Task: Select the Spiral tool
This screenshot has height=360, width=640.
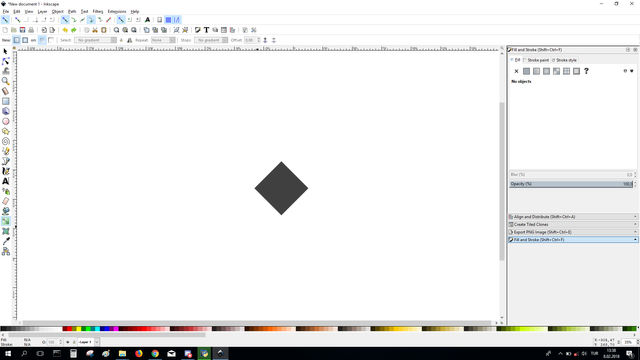Action: [x=5, y=141]
